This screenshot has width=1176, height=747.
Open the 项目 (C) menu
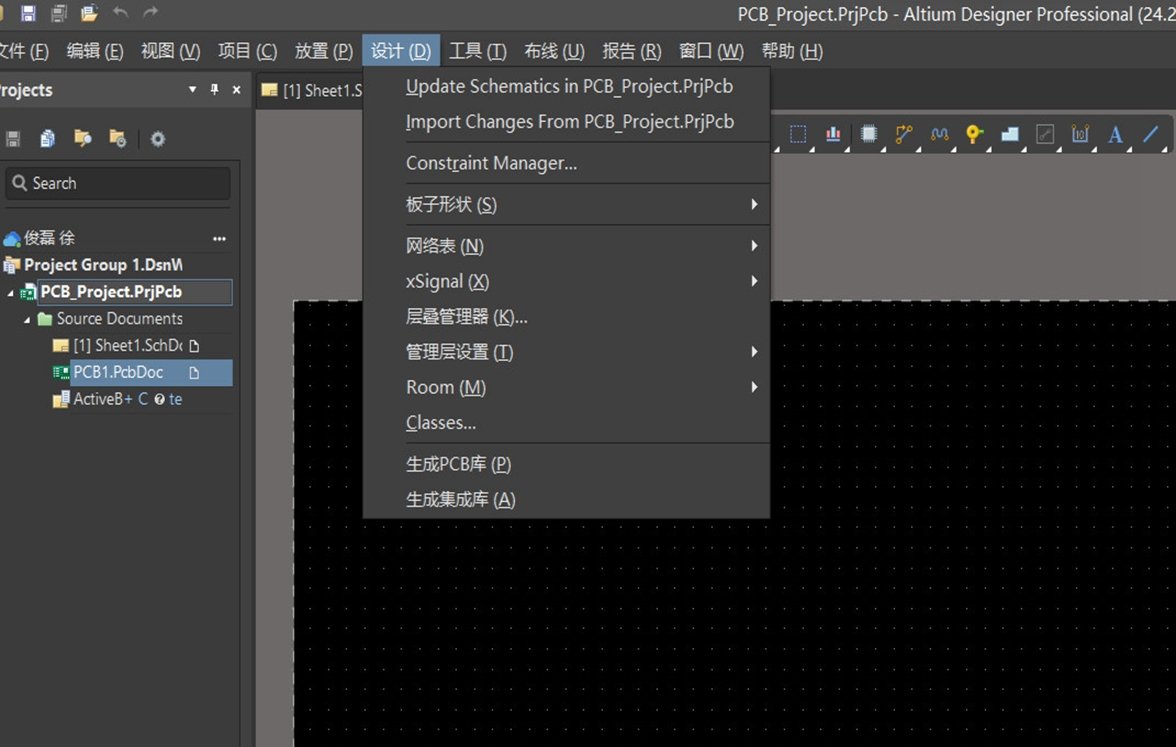247,51
